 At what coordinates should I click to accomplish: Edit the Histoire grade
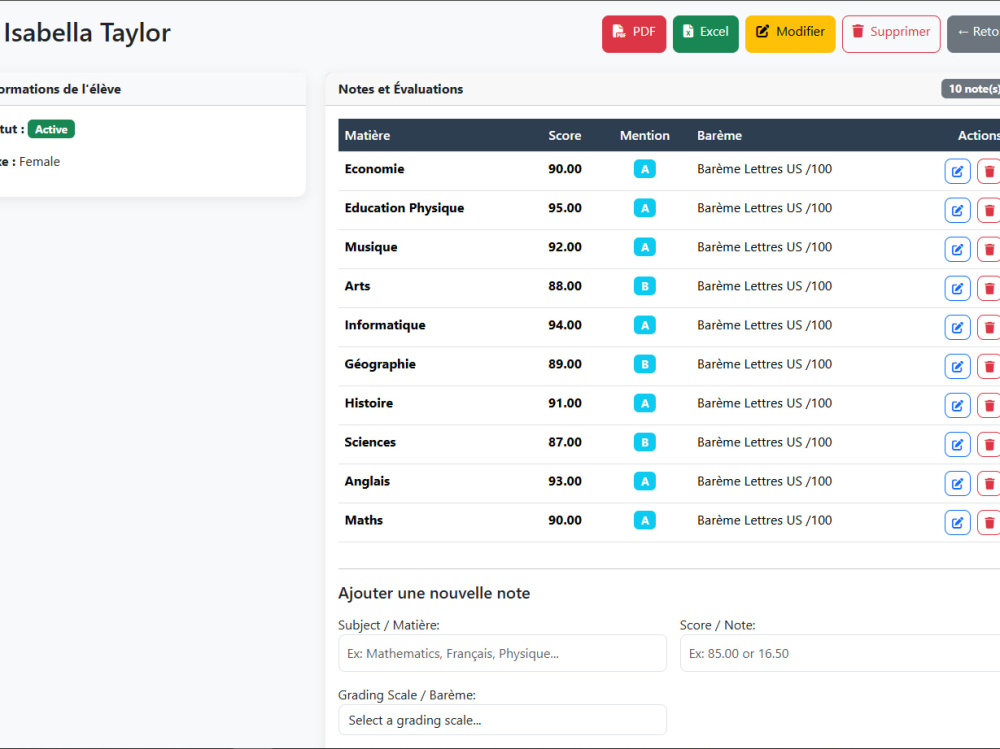click(957, 405)
